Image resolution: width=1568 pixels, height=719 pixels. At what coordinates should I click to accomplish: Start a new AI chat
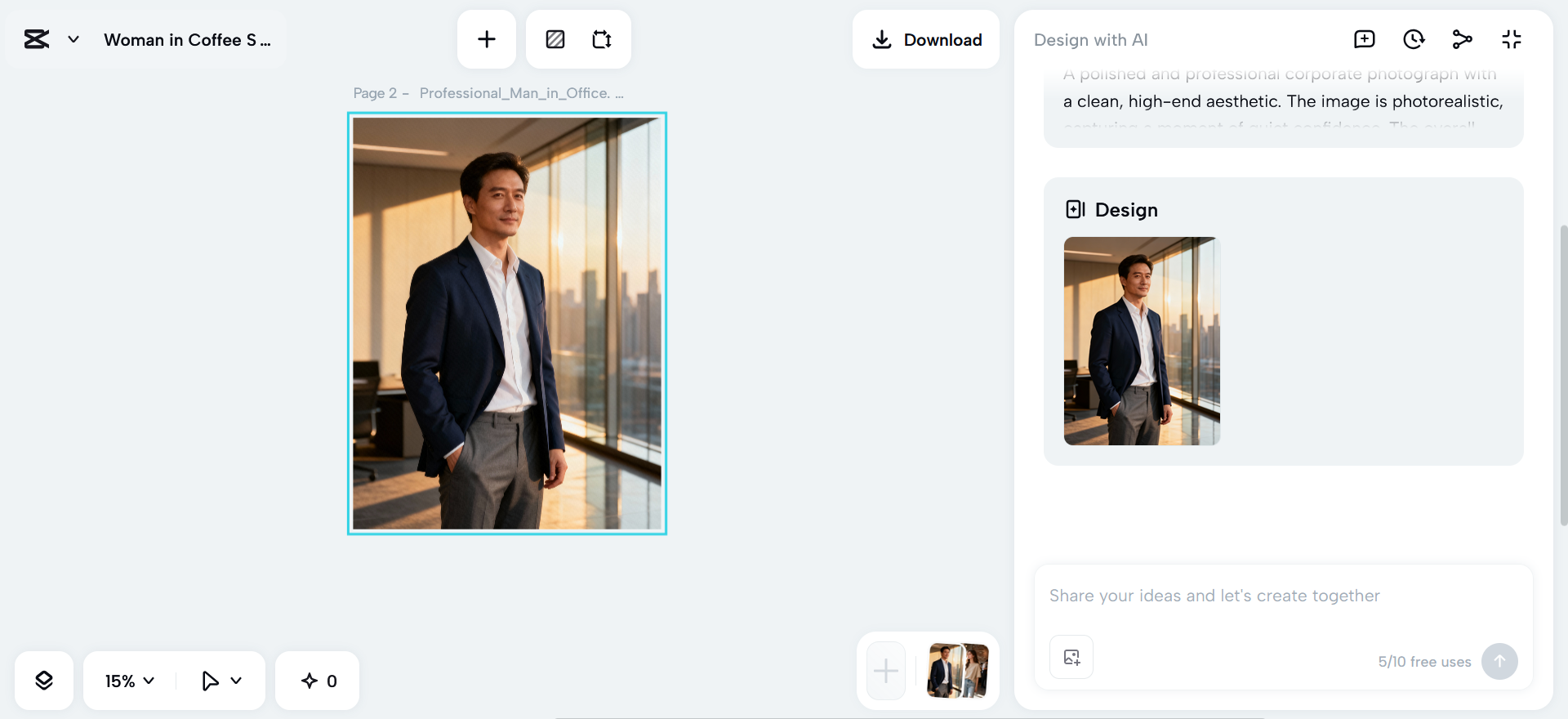click(x=1364, y=39)
